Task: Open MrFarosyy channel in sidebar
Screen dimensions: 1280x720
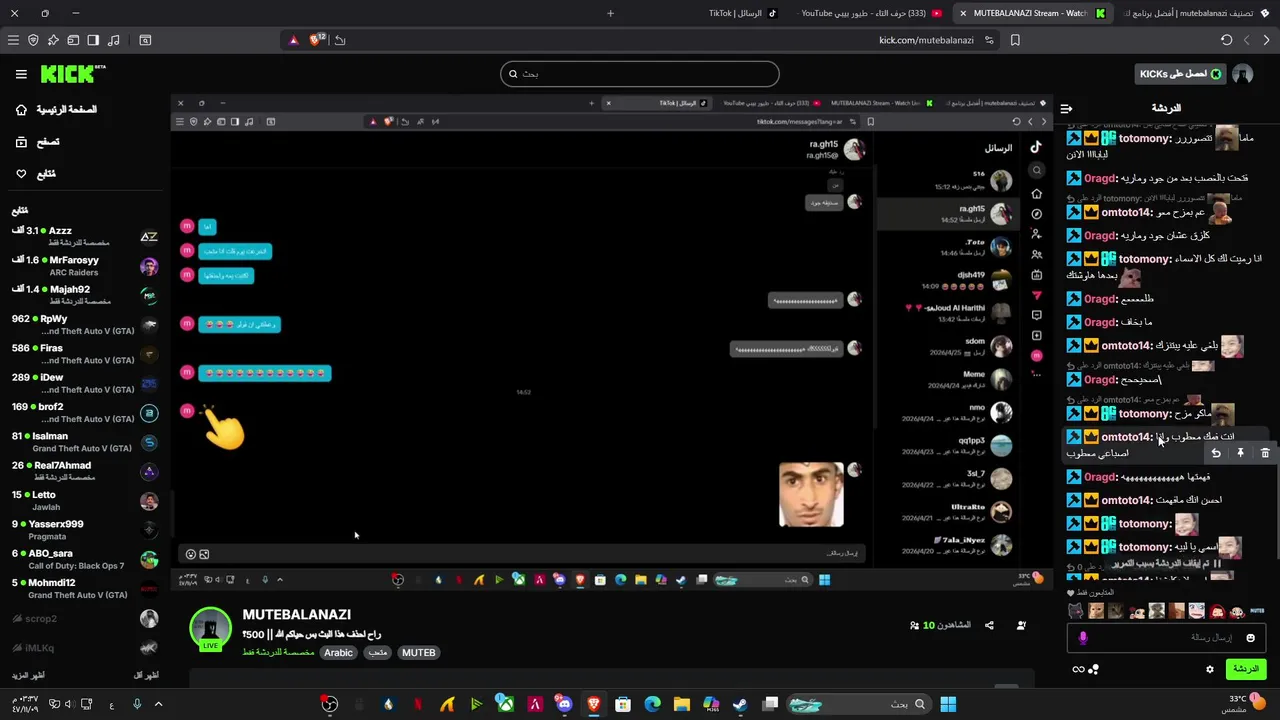Action: tap(85, 265)
